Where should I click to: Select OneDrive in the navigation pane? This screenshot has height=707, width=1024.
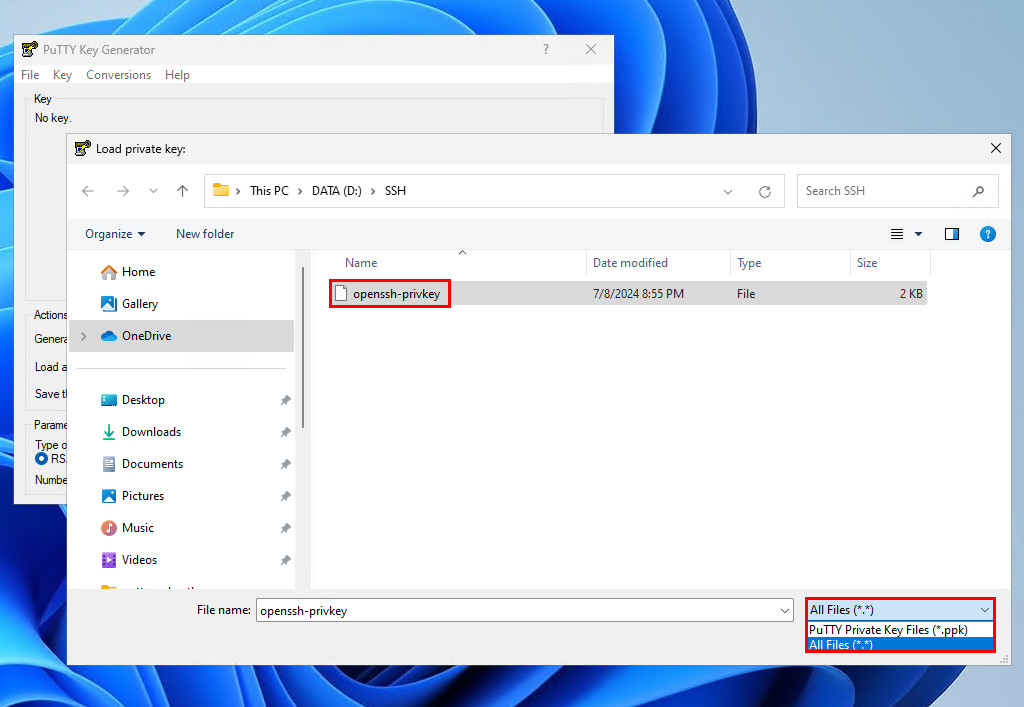[x=182, y=336]
